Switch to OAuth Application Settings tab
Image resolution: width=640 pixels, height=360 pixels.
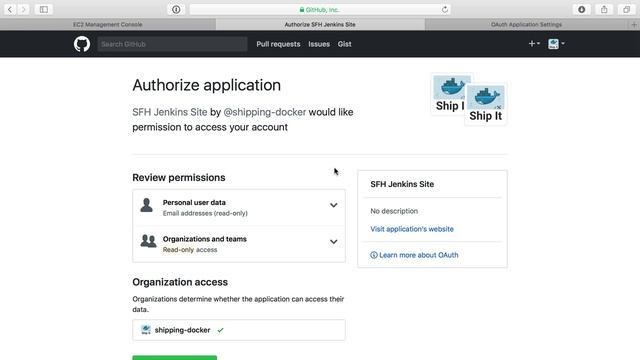[x=527, y=24]
